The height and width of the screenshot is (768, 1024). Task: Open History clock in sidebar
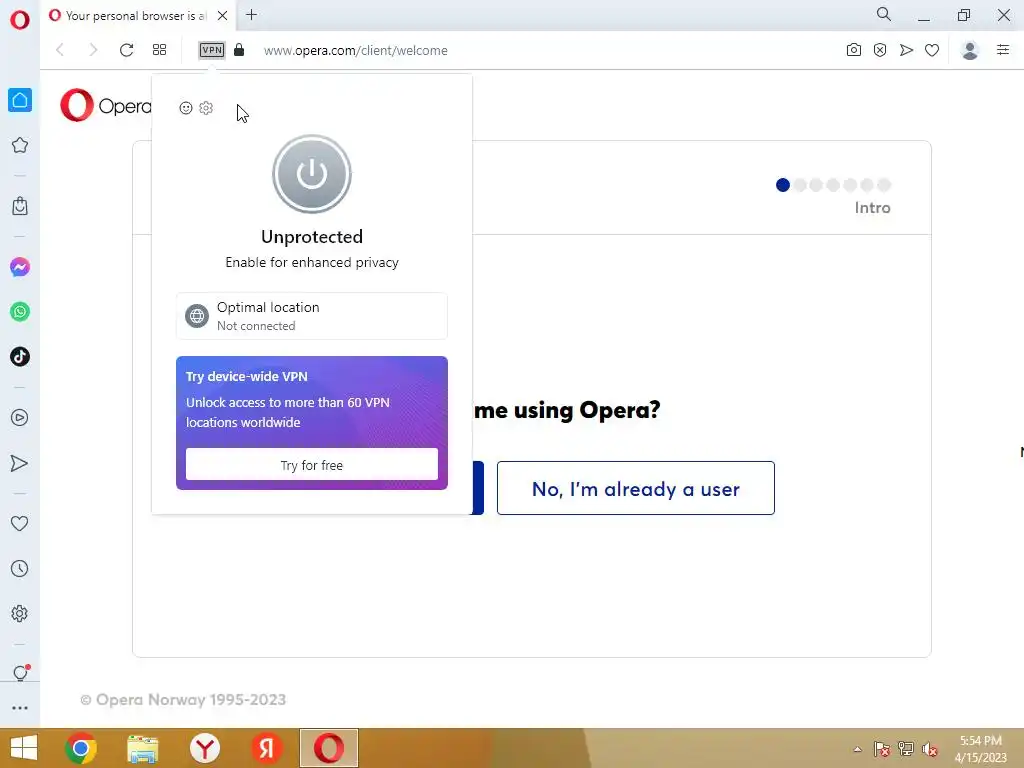[x=20, y=569]
